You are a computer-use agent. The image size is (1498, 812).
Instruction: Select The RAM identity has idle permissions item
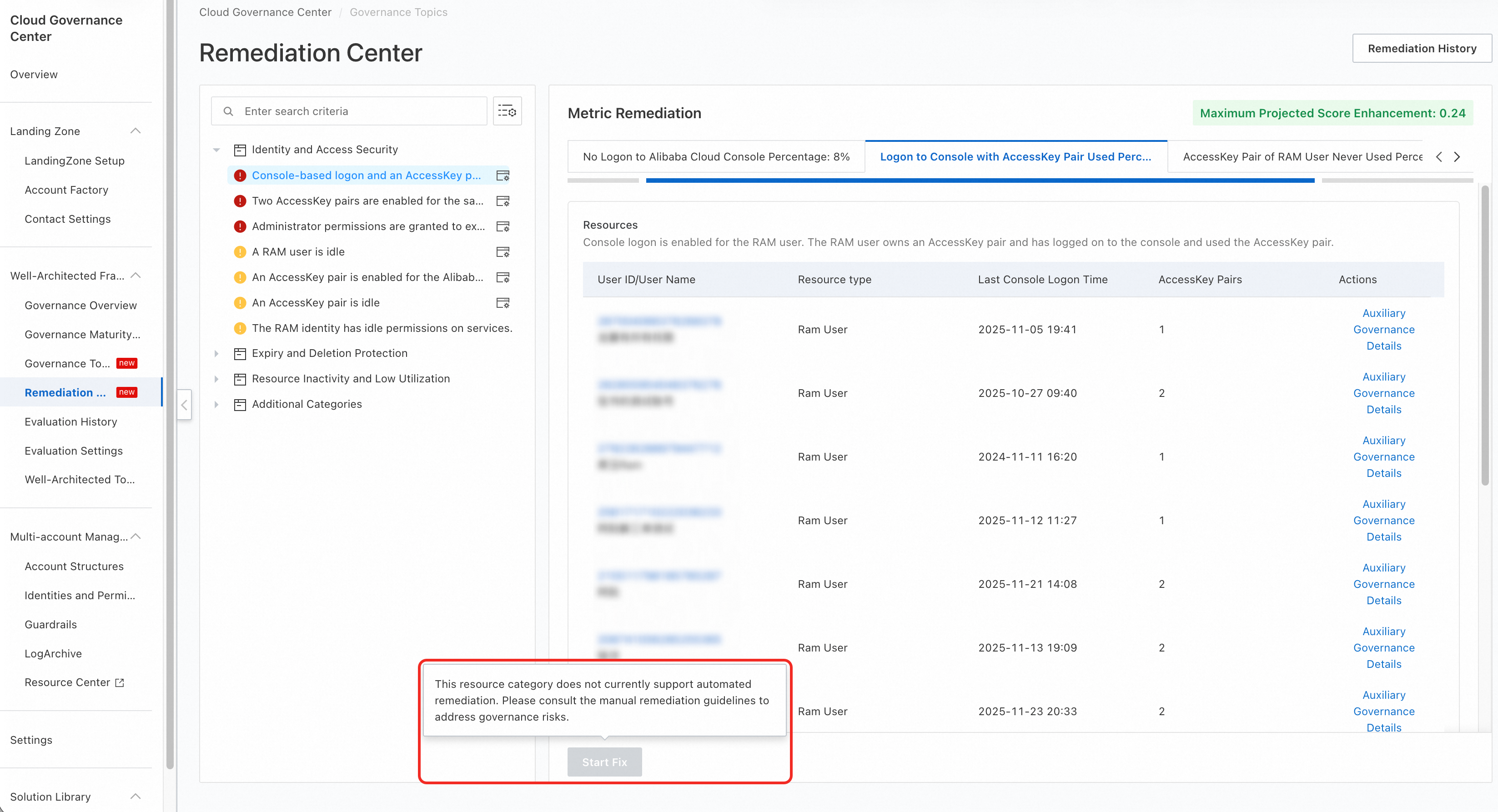[x=382, y=328]
